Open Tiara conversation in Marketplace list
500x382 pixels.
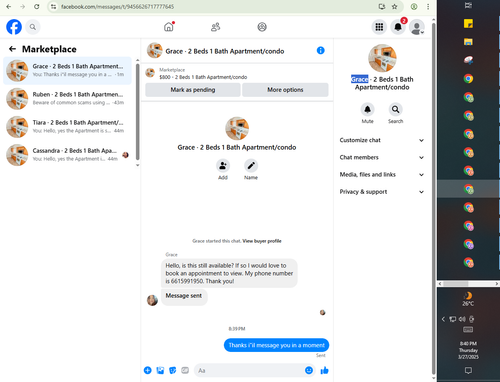pyautogui.click(x=67, y=127)
